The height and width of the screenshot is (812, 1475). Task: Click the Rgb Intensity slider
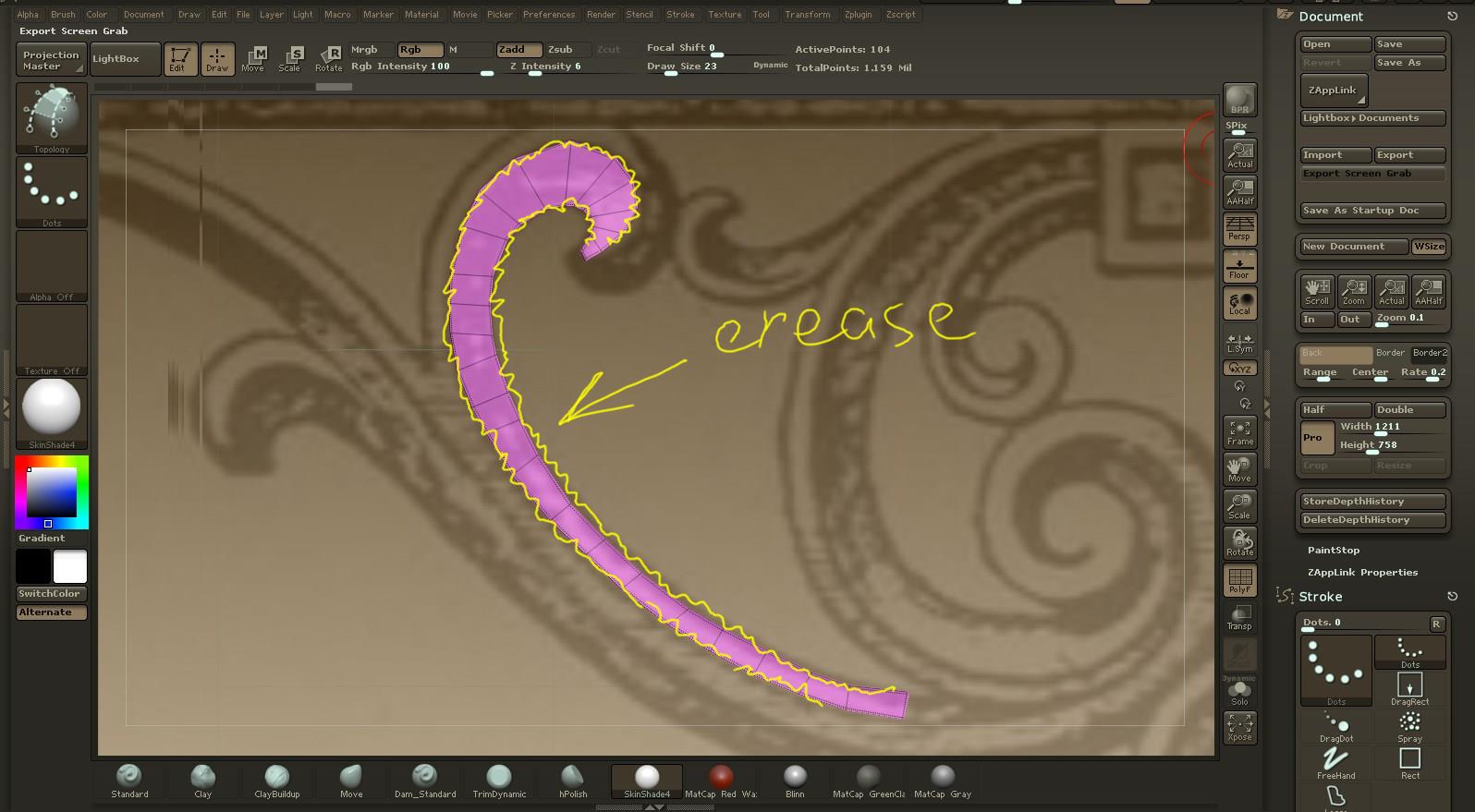[421, 67]
